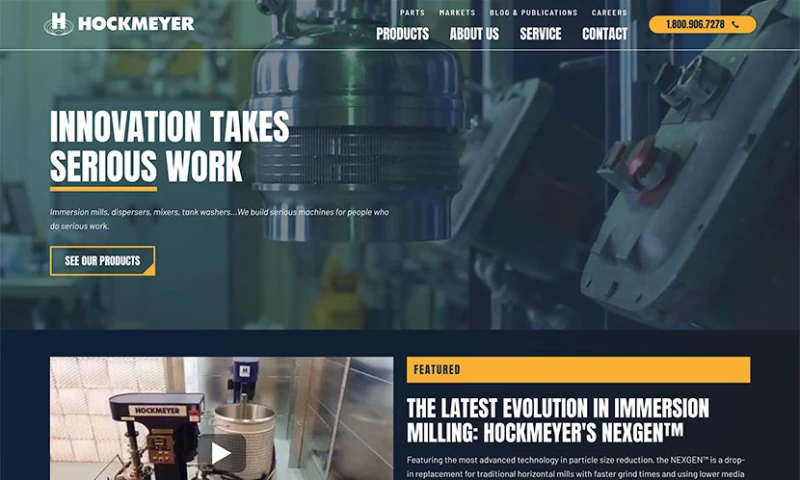Open the Service menu

pyautogui.click(x=540, y=34)
